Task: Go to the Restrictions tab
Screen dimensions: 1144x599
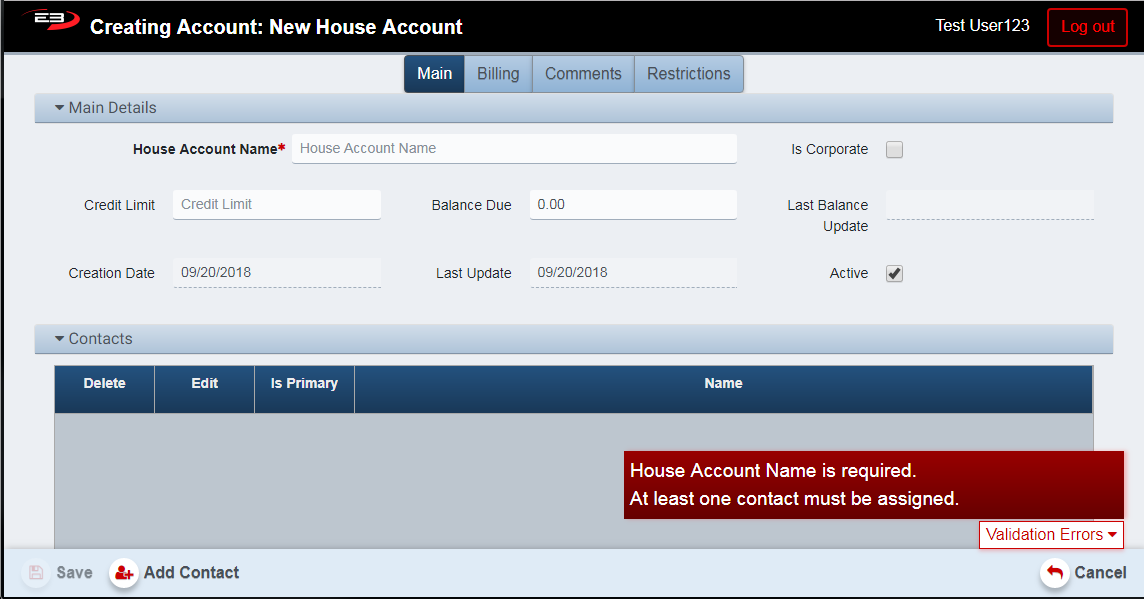Action: coord(688,74)
